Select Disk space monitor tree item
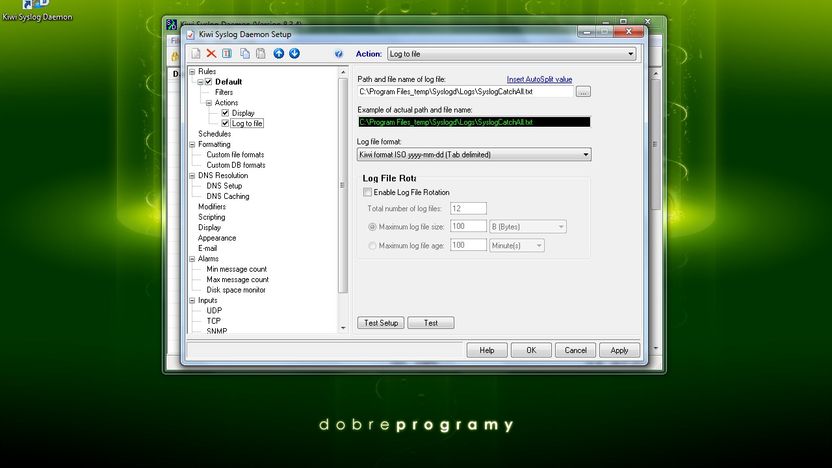The image size is (832, 468). [x=236, y=290]
